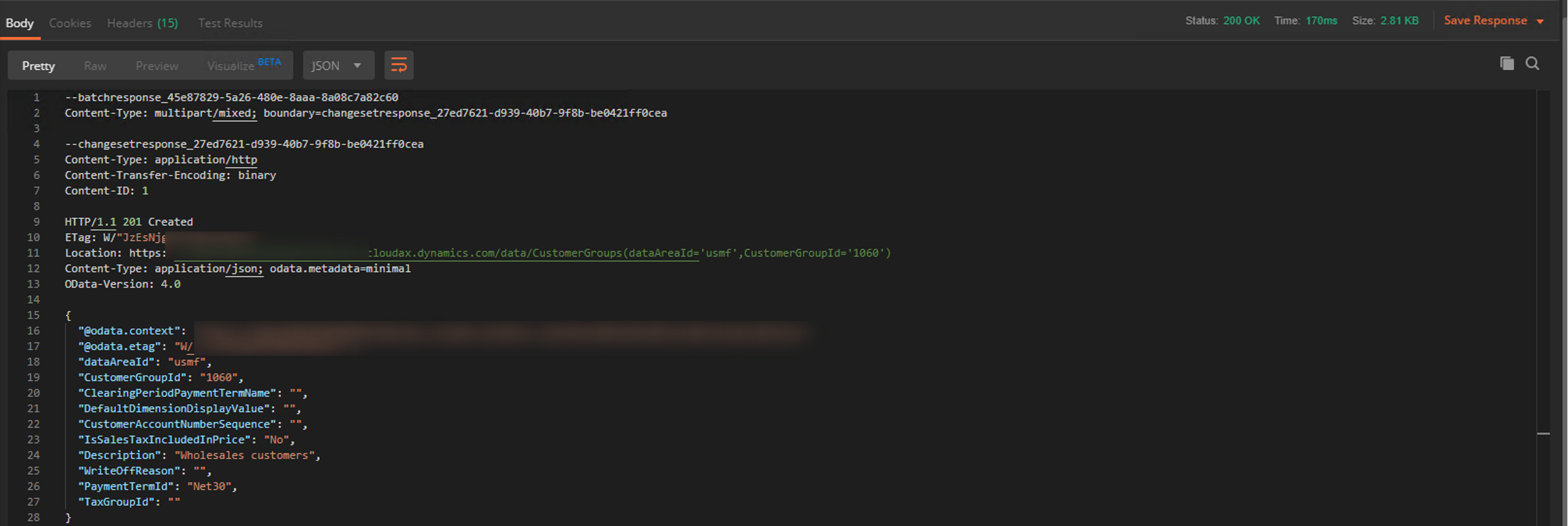Click line number 28 in gutter
This screenshot has width=1568, height=526.
pos(33,517)
